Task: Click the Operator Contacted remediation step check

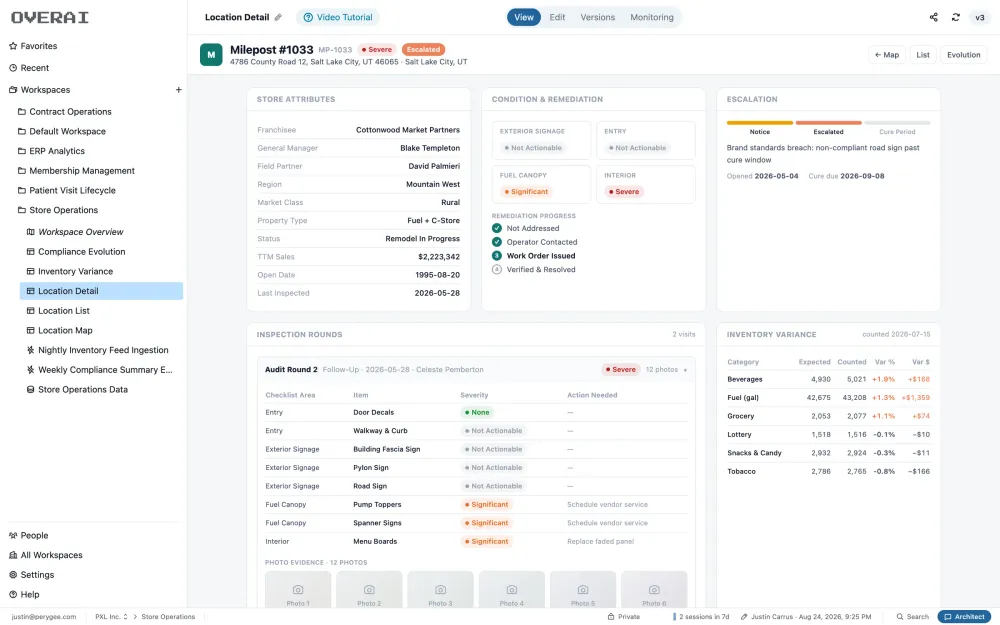Action: point(497,242)
